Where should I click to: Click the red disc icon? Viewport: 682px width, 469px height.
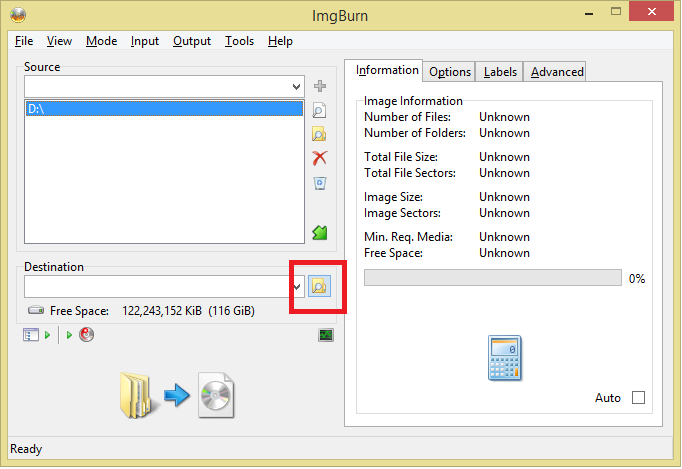(87, 335)
